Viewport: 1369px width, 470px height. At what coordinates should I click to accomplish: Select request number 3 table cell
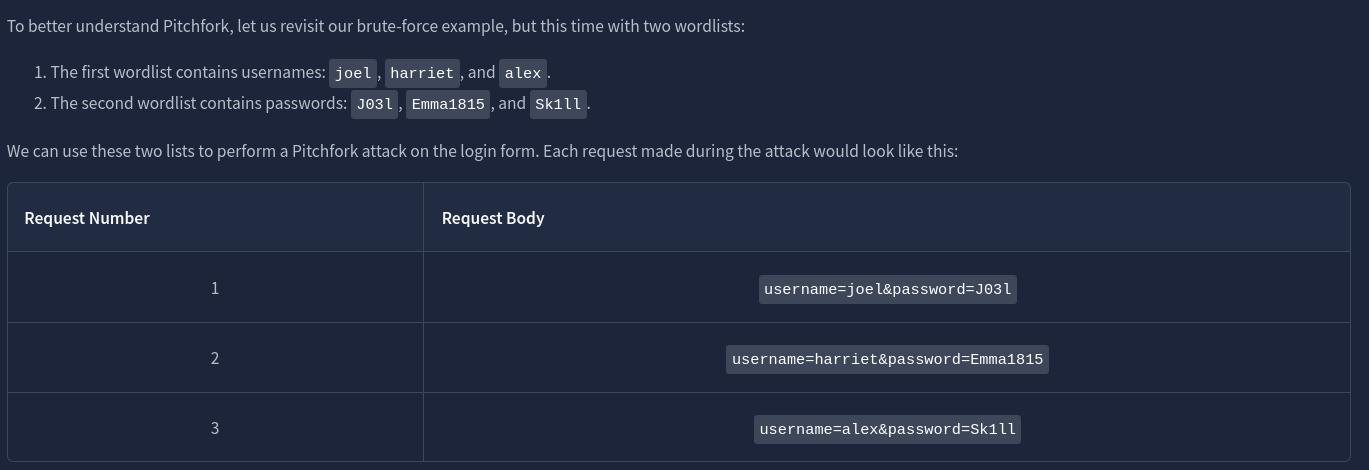tap(215, 428)
